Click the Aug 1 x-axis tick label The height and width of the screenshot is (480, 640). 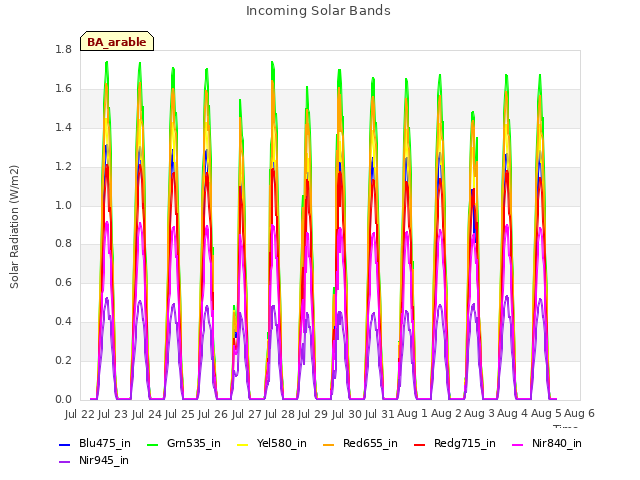tap(412, 414)
